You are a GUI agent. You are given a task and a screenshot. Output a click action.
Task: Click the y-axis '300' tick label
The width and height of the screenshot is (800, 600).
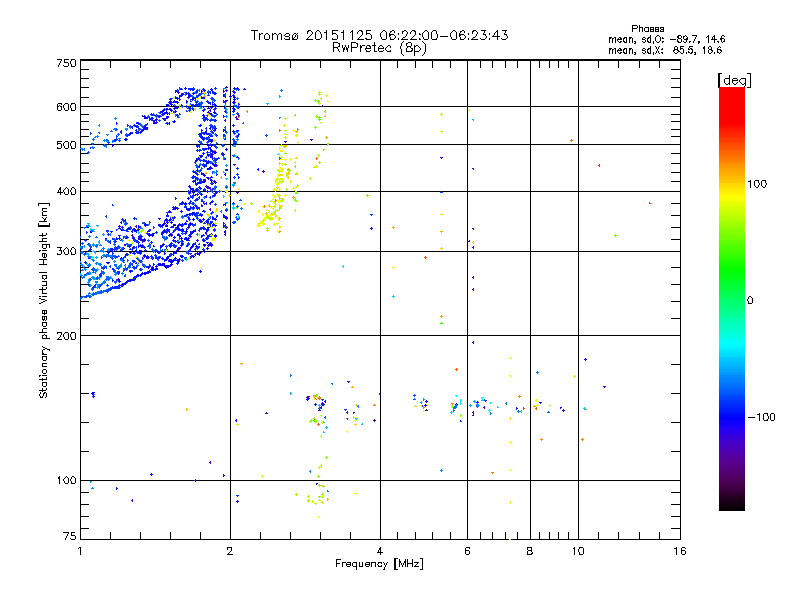66,252
